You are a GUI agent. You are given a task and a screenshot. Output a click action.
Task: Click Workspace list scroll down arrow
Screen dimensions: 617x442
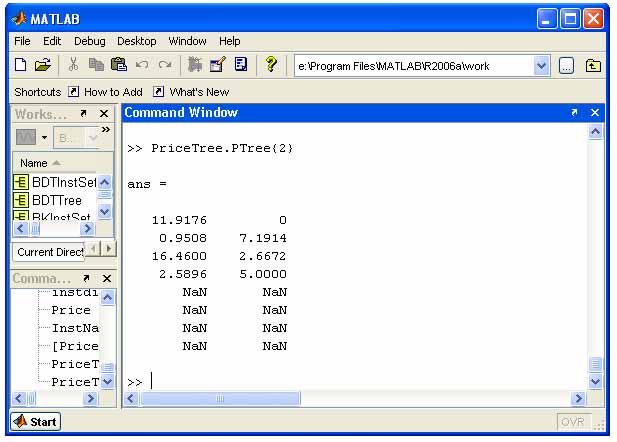(104, 211)
